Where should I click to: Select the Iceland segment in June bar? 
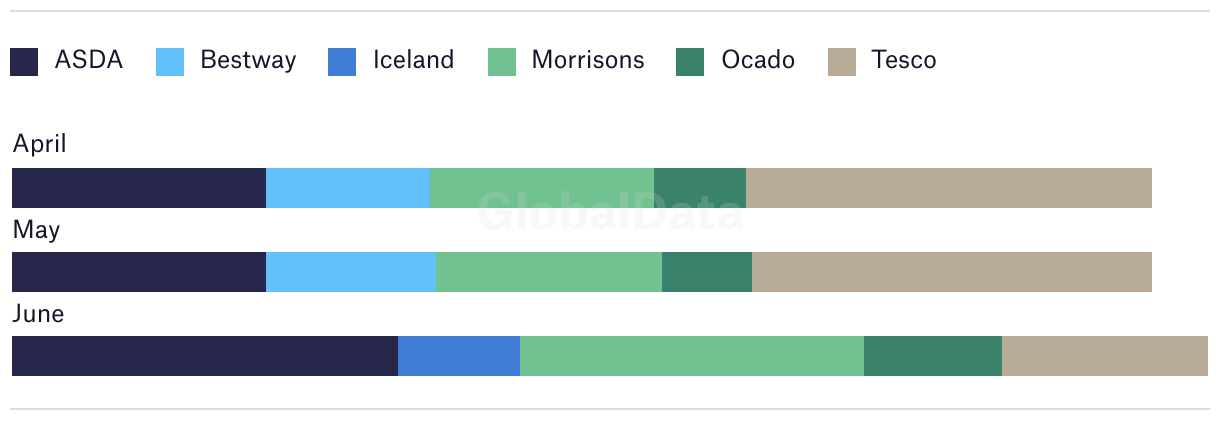coord(459,356)
